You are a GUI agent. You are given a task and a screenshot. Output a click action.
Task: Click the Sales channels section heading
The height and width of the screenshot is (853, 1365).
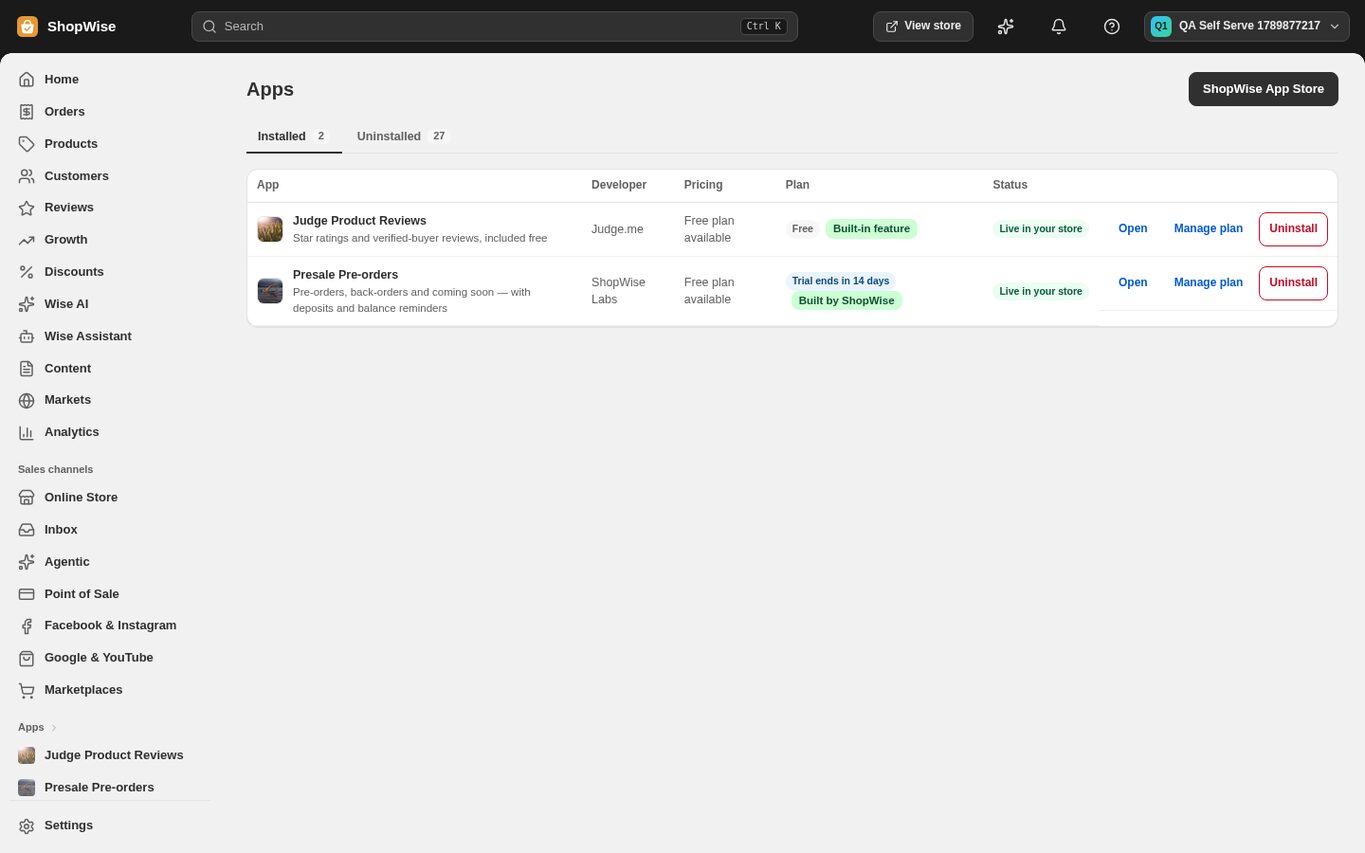(x=55, y=469)
